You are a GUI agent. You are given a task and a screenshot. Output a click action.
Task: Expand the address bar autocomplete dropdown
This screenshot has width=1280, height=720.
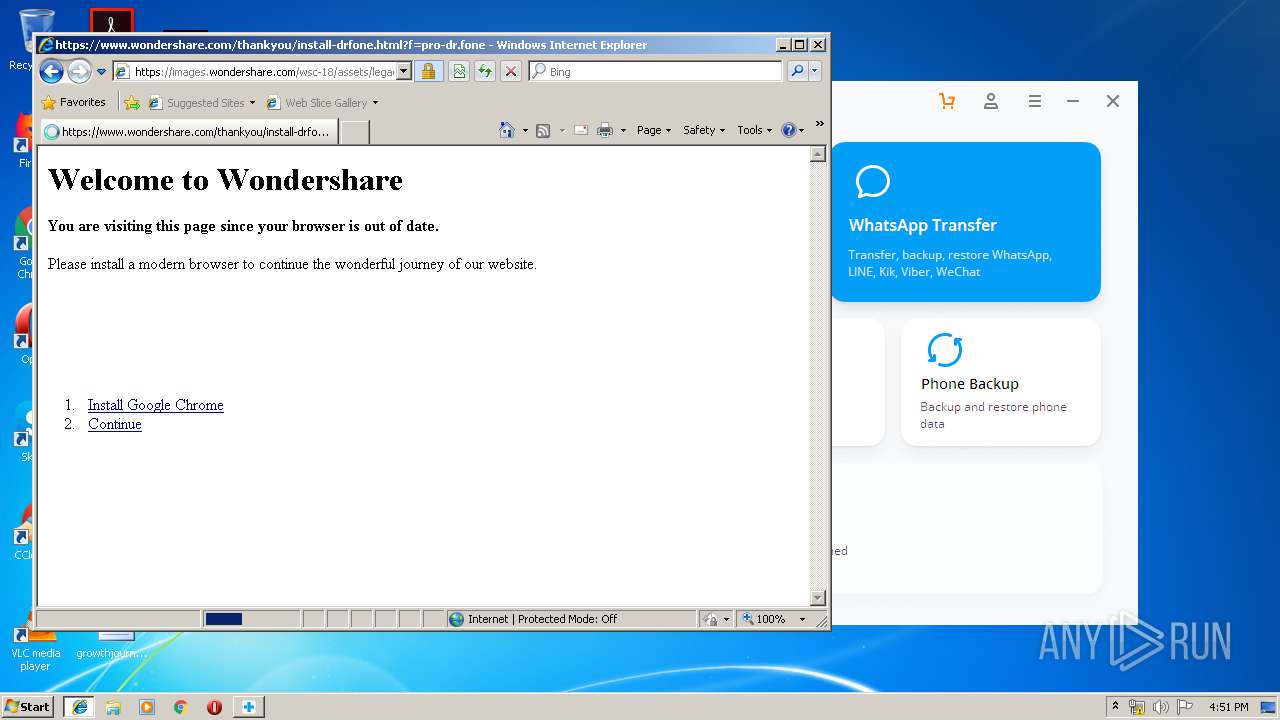point(404,71)
